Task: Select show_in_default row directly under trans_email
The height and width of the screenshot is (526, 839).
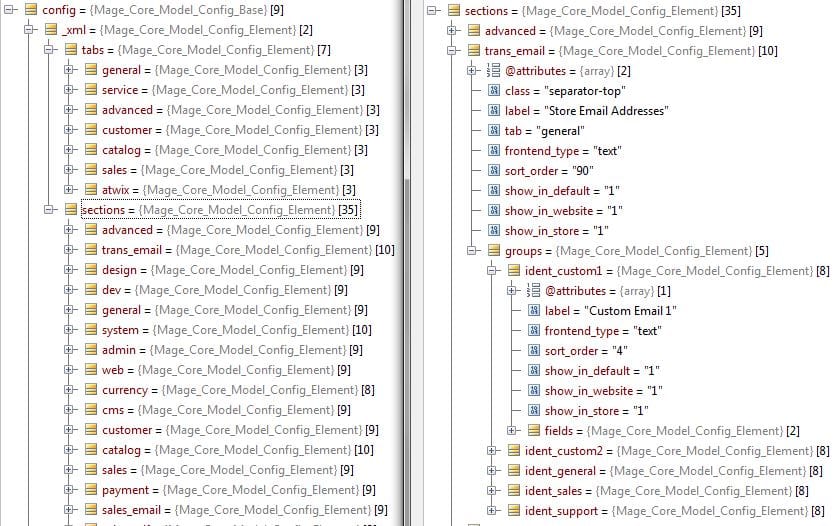Action: [562, 190]
